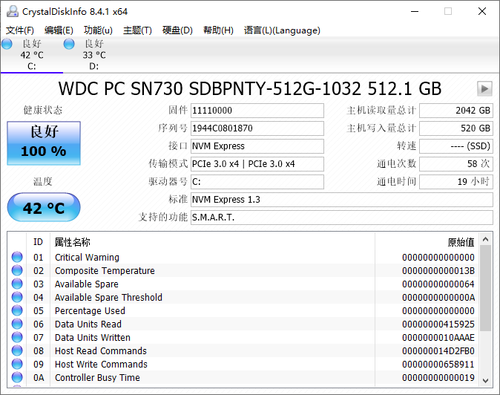Open the 文件(F) menu
Viewport: 500px width, 395px height.
pyautogui.click(x=20, y=31)
